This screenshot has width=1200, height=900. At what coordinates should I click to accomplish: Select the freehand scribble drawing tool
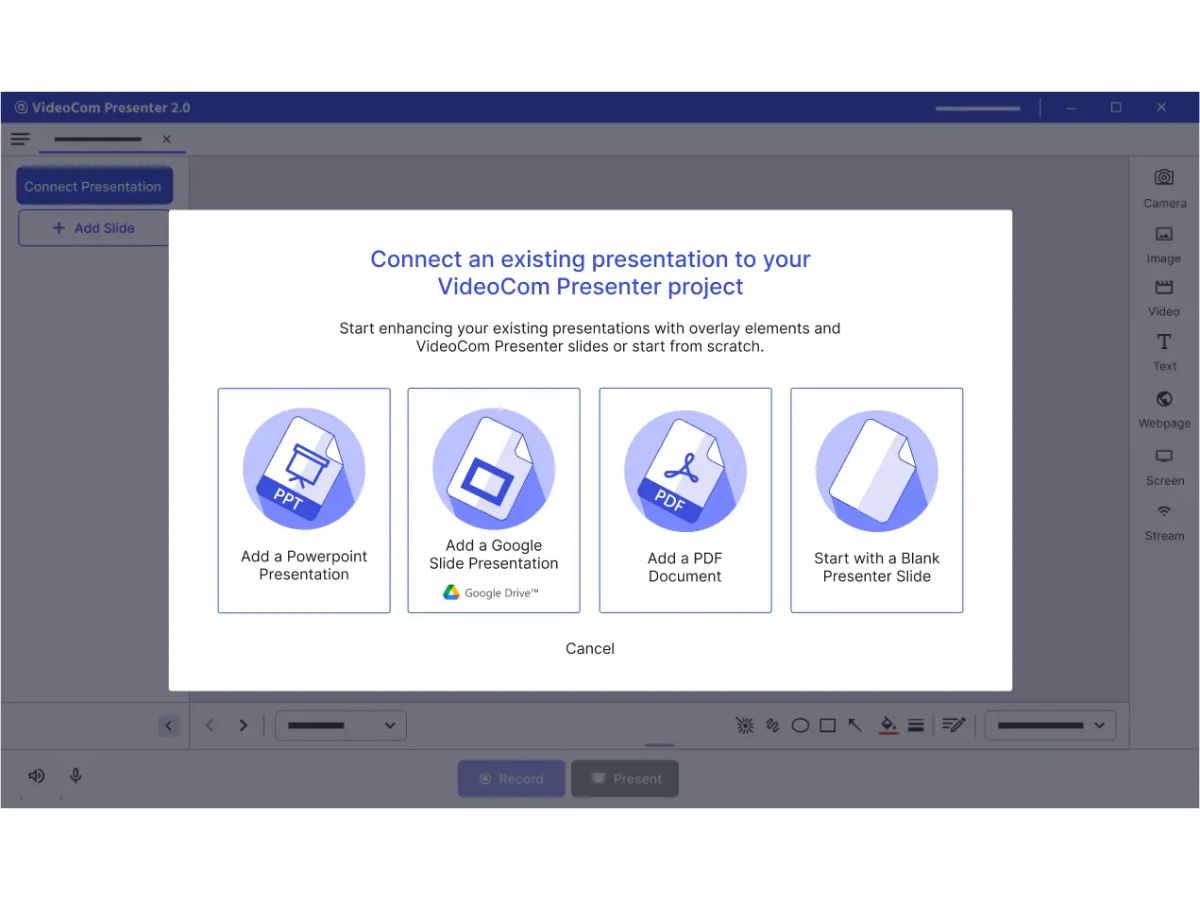pyautogui.click(x=772, y=726)
